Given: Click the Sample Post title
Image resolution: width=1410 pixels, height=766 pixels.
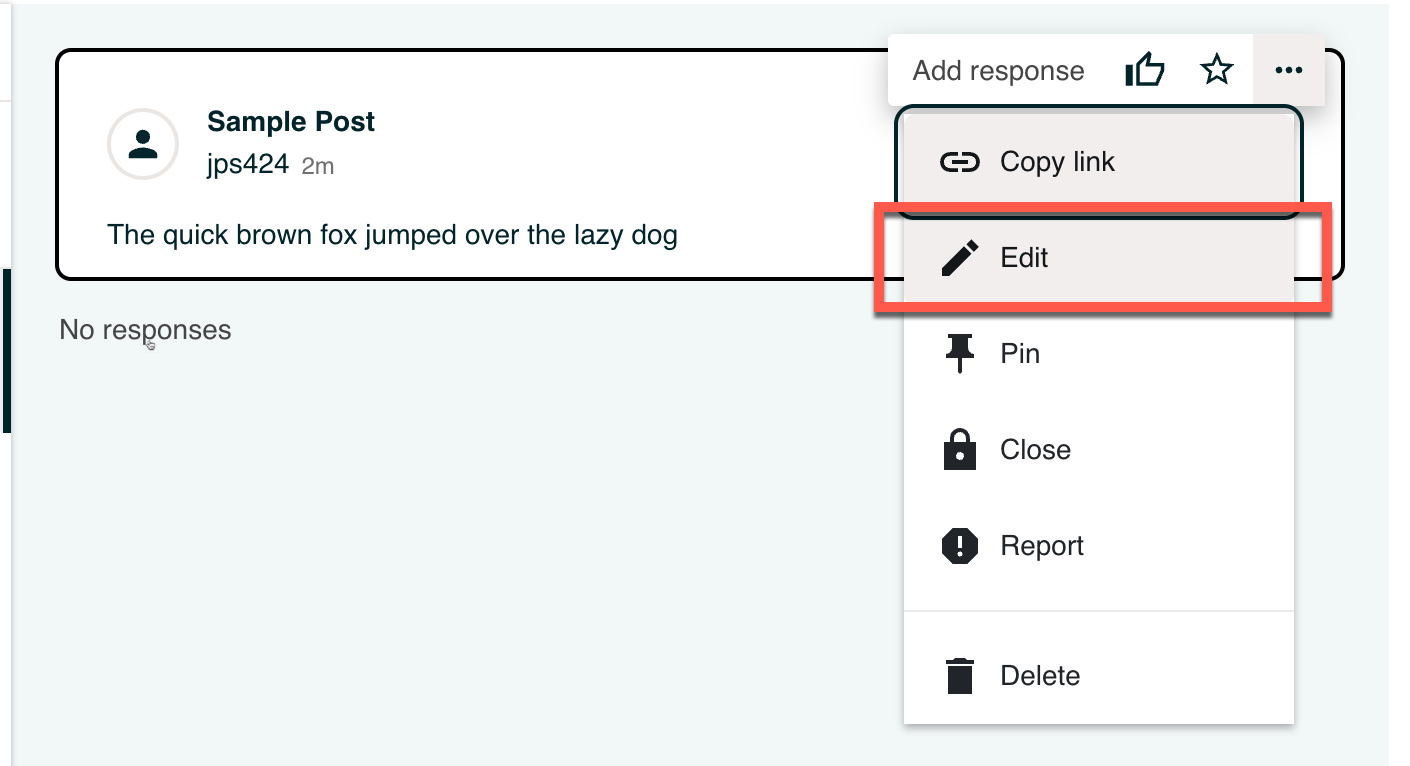Looking at the screenshot, I should click(291, 122).
